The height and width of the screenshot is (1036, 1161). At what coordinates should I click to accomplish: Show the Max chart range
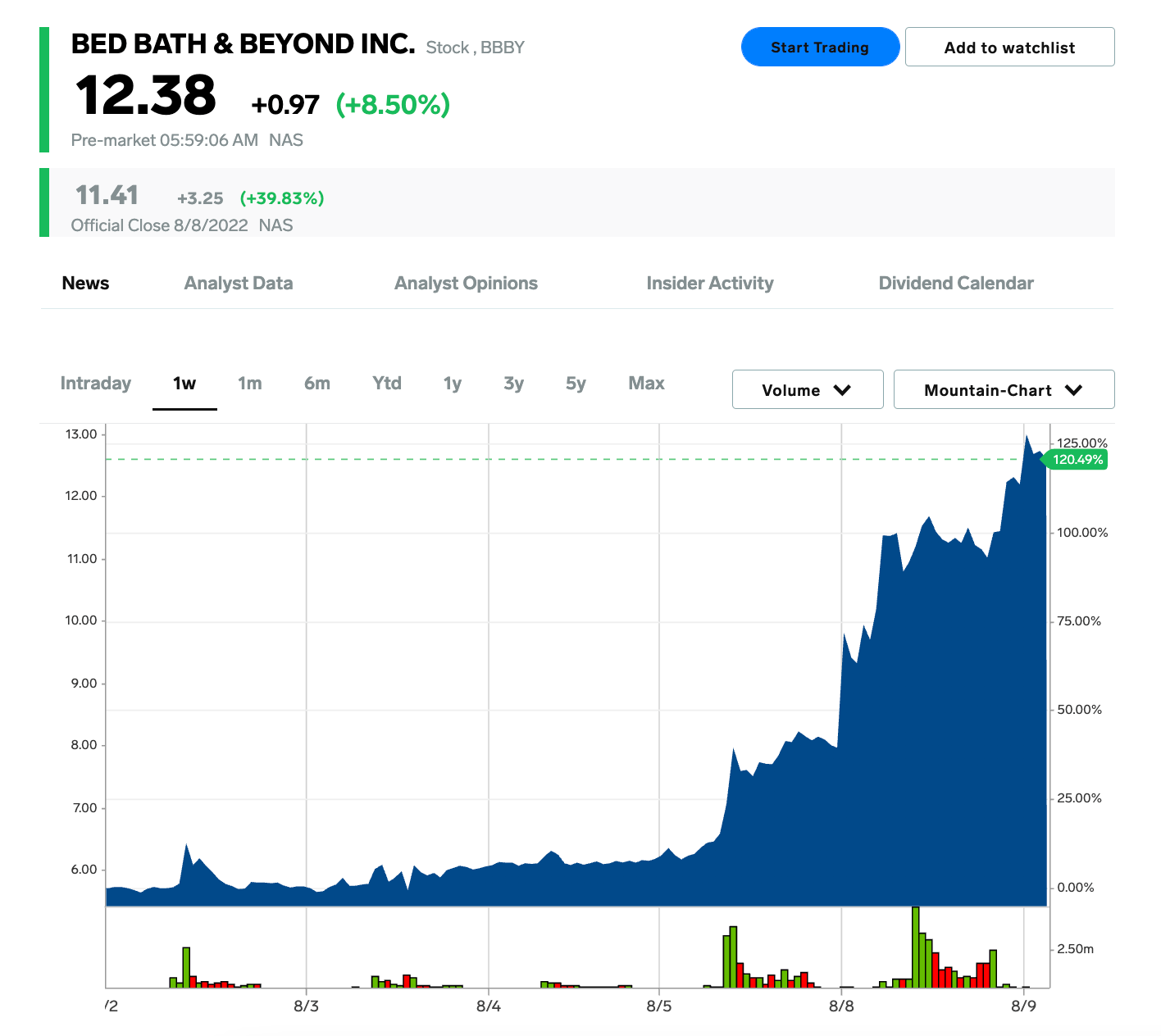coord(646,384)
